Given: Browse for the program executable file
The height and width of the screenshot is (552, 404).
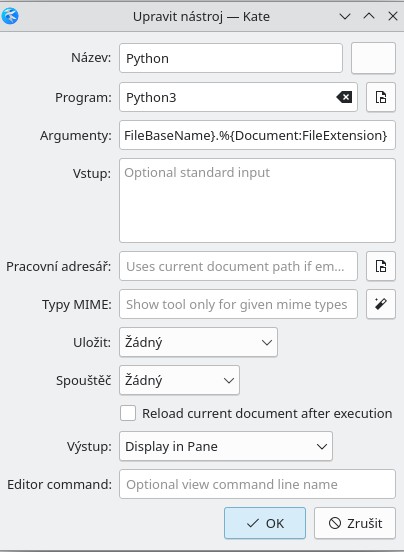Looking at the screenshot, I should [381, 97].
